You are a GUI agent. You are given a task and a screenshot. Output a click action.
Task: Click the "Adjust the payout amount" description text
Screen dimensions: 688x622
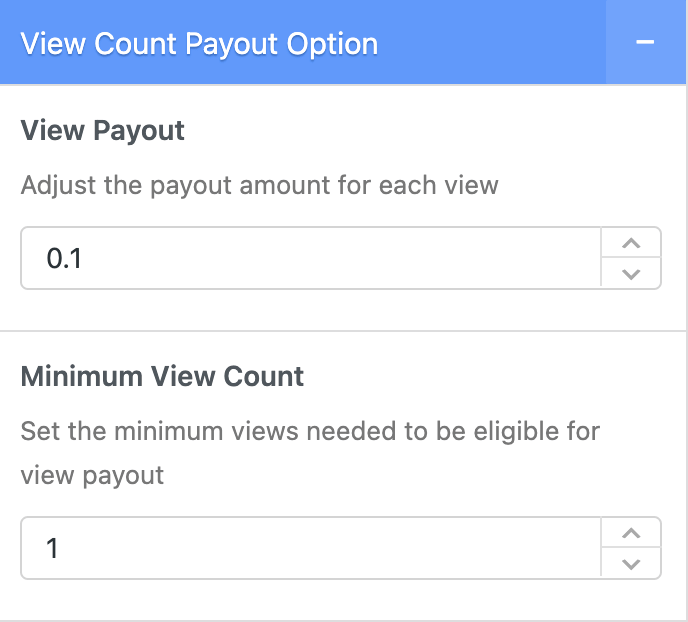[259, 185]
